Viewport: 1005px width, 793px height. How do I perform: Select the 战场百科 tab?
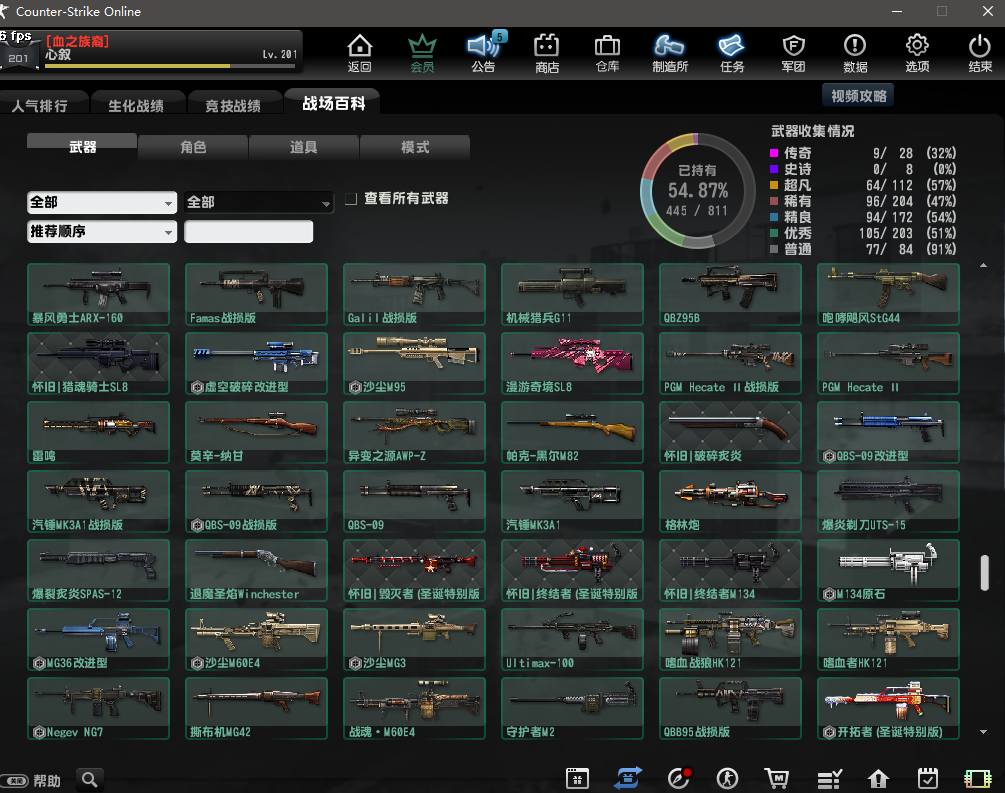coord(333,103)
